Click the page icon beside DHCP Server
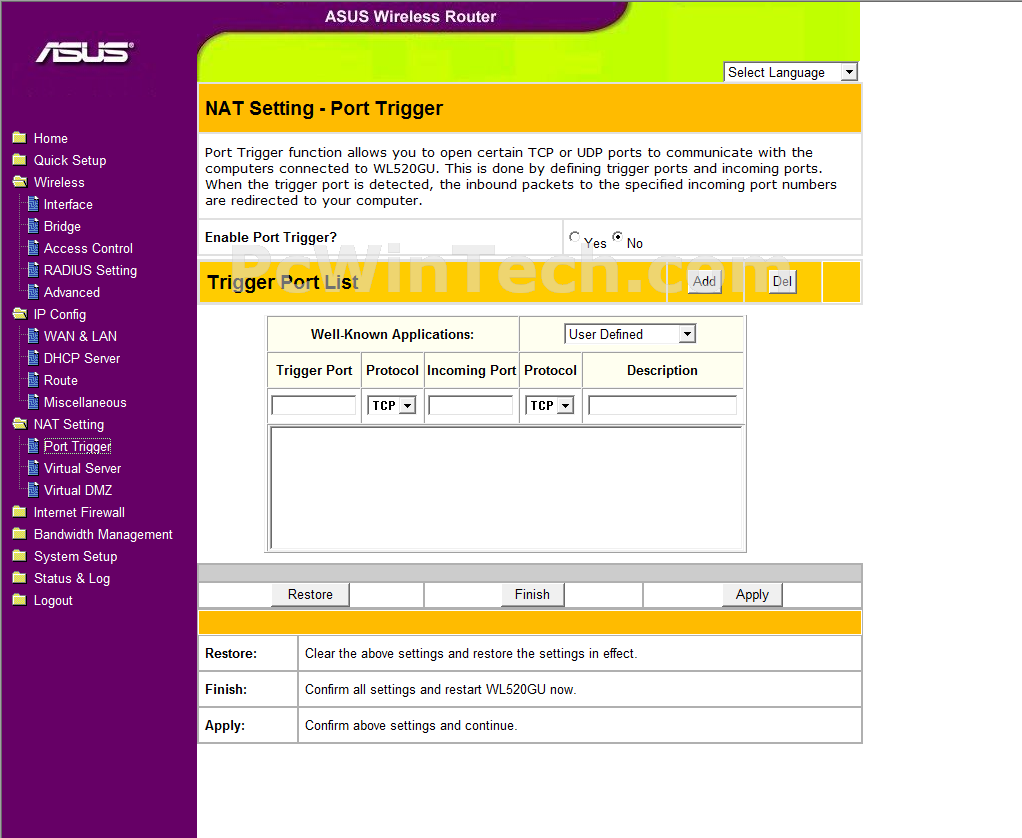Screen dimensions: 1022x838 pos(33,358)
